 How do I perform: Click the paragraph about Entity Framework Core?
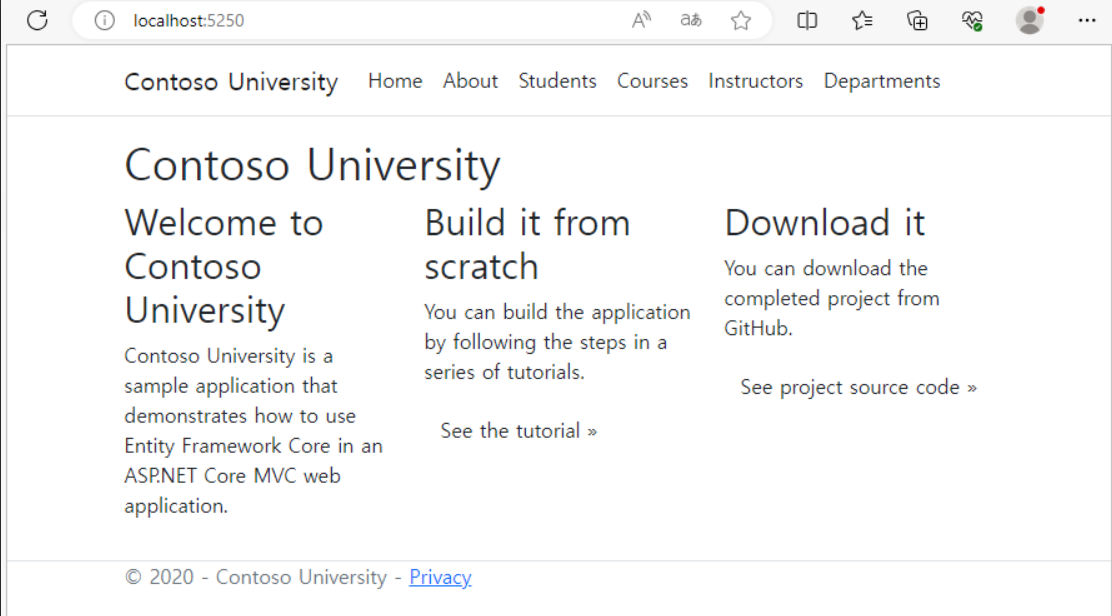tap(253, 430)
